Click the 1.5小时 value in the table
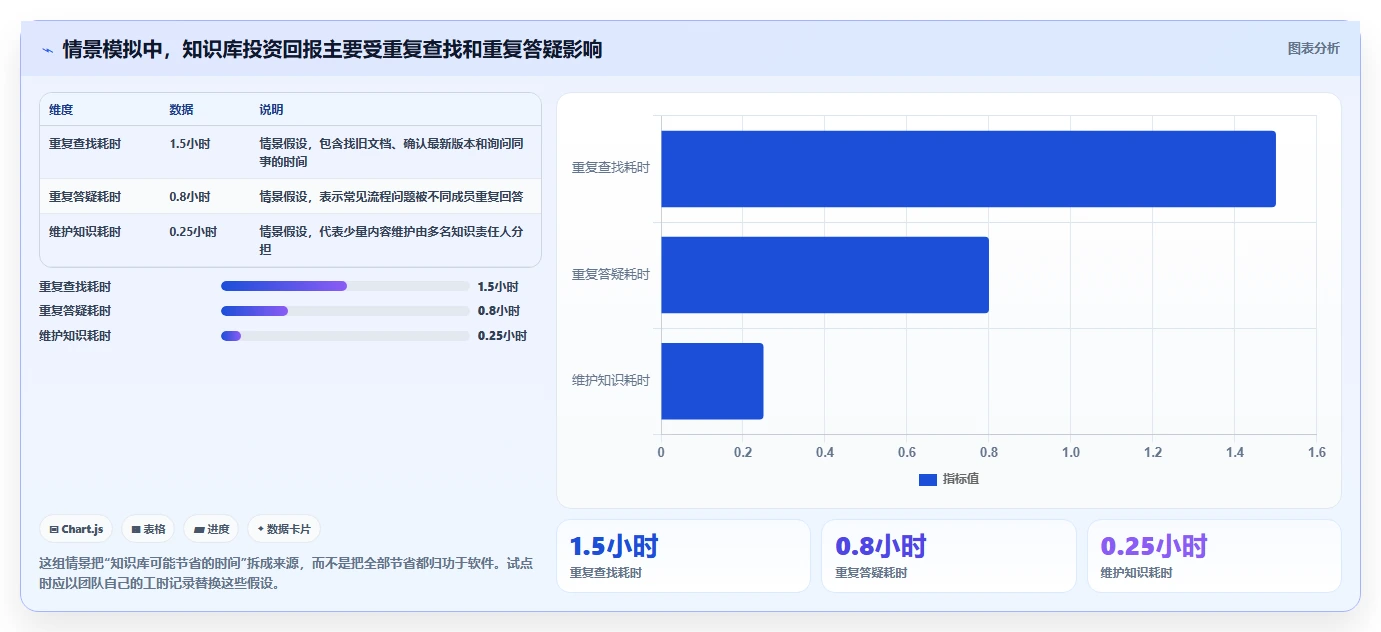This screenshot has width=1381, height=632. pyautogui.click(x=190, y=144)
